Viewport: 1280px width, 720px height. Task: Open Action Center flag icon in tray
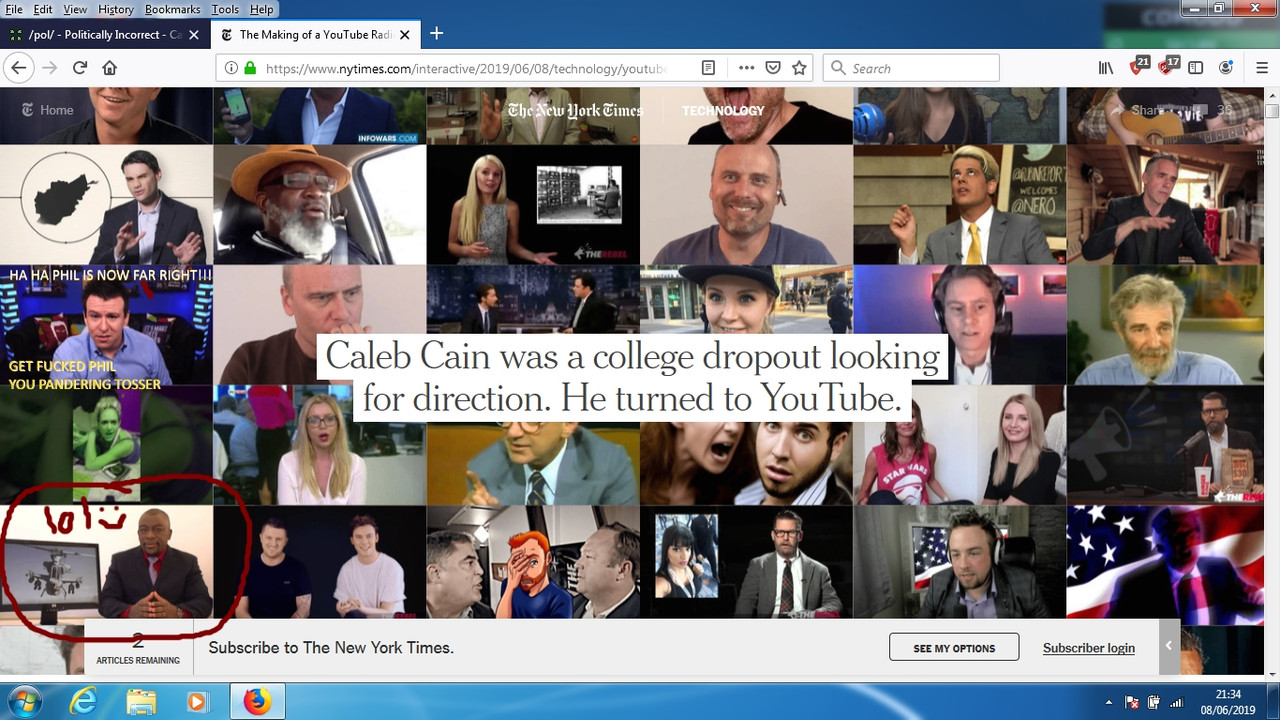[x=1132, y=702]
